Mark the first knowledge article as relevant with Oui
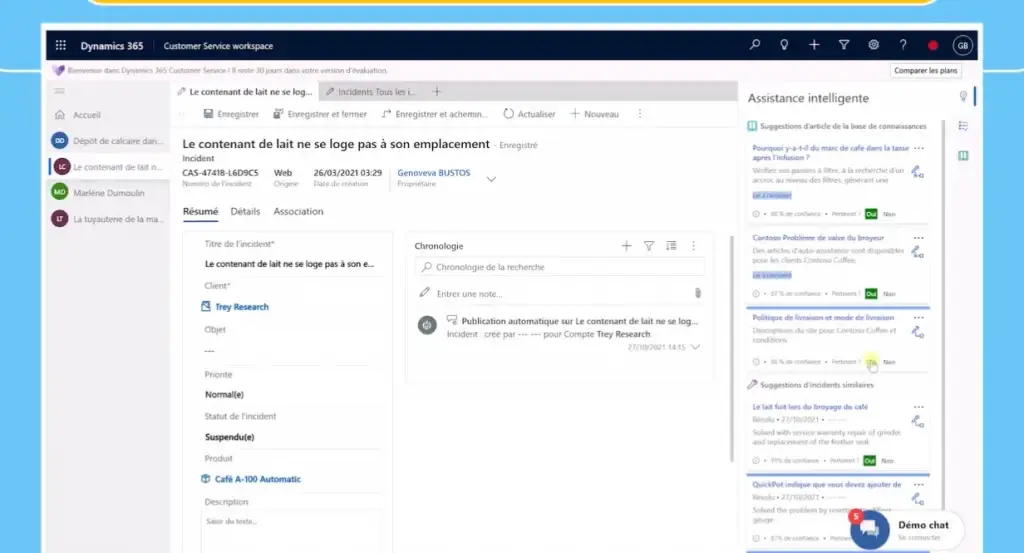 (870, 214)
